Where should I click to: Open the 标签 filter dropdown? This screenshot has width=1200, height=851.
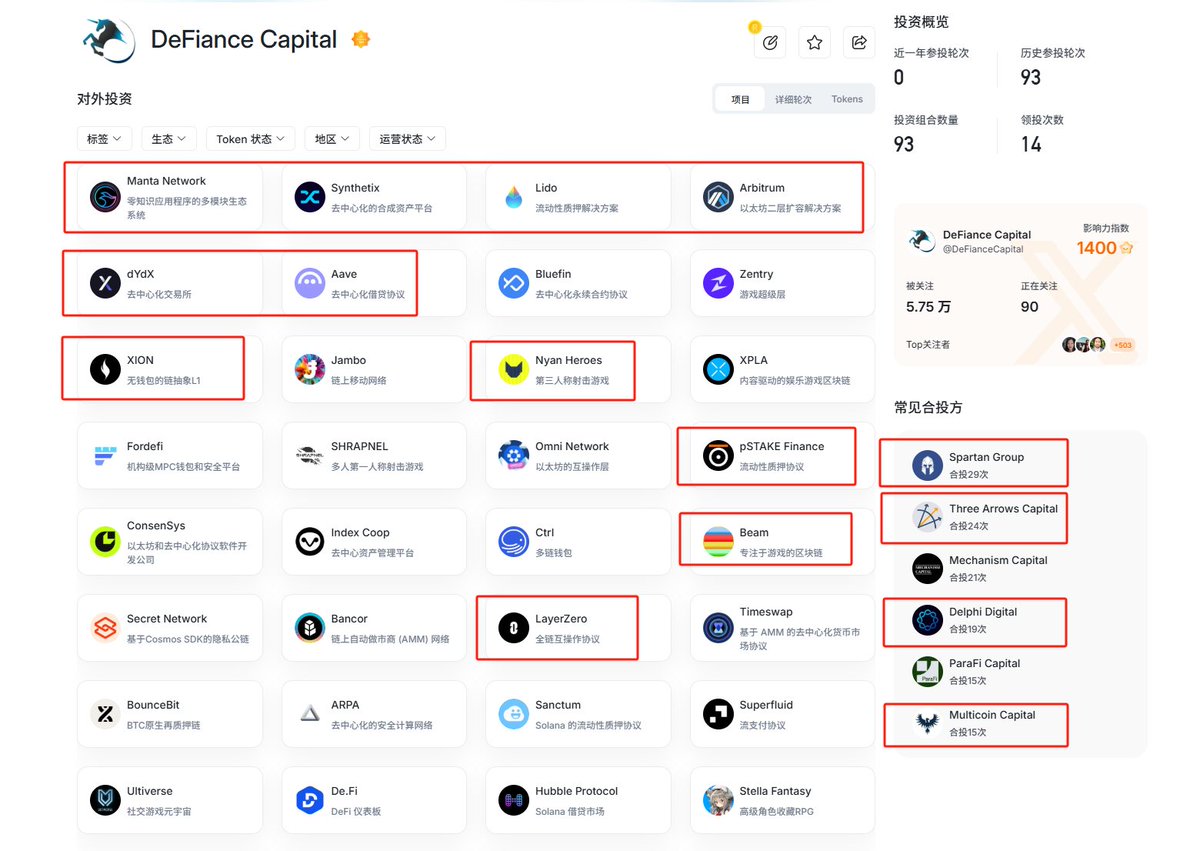[x=104, y=139]
